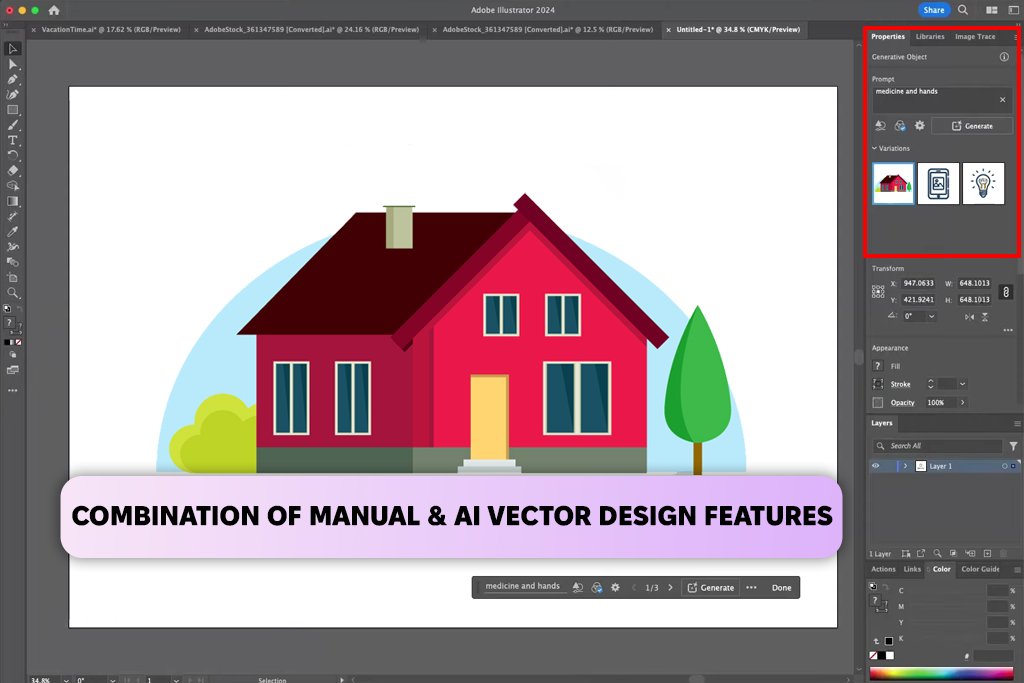The image size is (1024, 683).
Task: Swap fill and stroke in Color panel
Action: click(x=884, y=587)
